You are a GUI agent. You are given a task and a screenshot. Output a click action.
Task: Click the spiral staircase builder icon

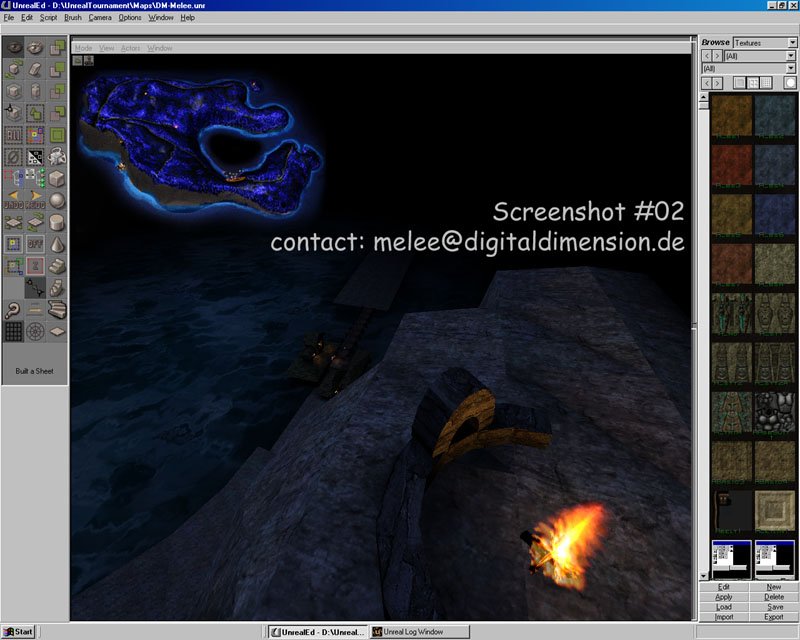57,288
